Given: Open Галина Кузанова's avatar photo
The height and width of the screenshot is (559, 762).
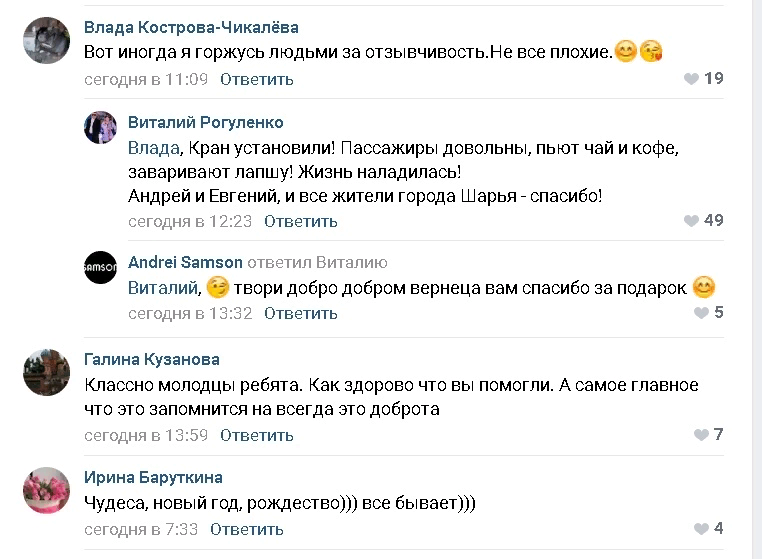Looking at the screenshot, I should [47, 372].
